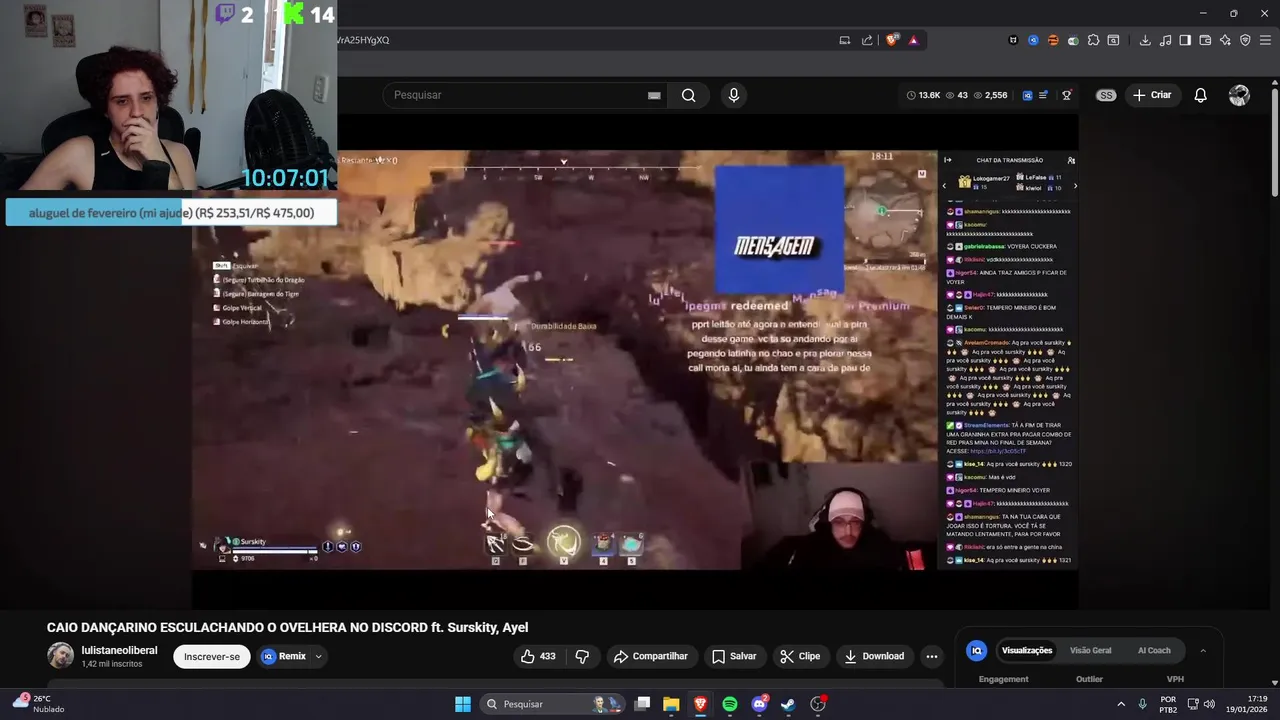Open the Brave Rewards triangle icon

913,40
